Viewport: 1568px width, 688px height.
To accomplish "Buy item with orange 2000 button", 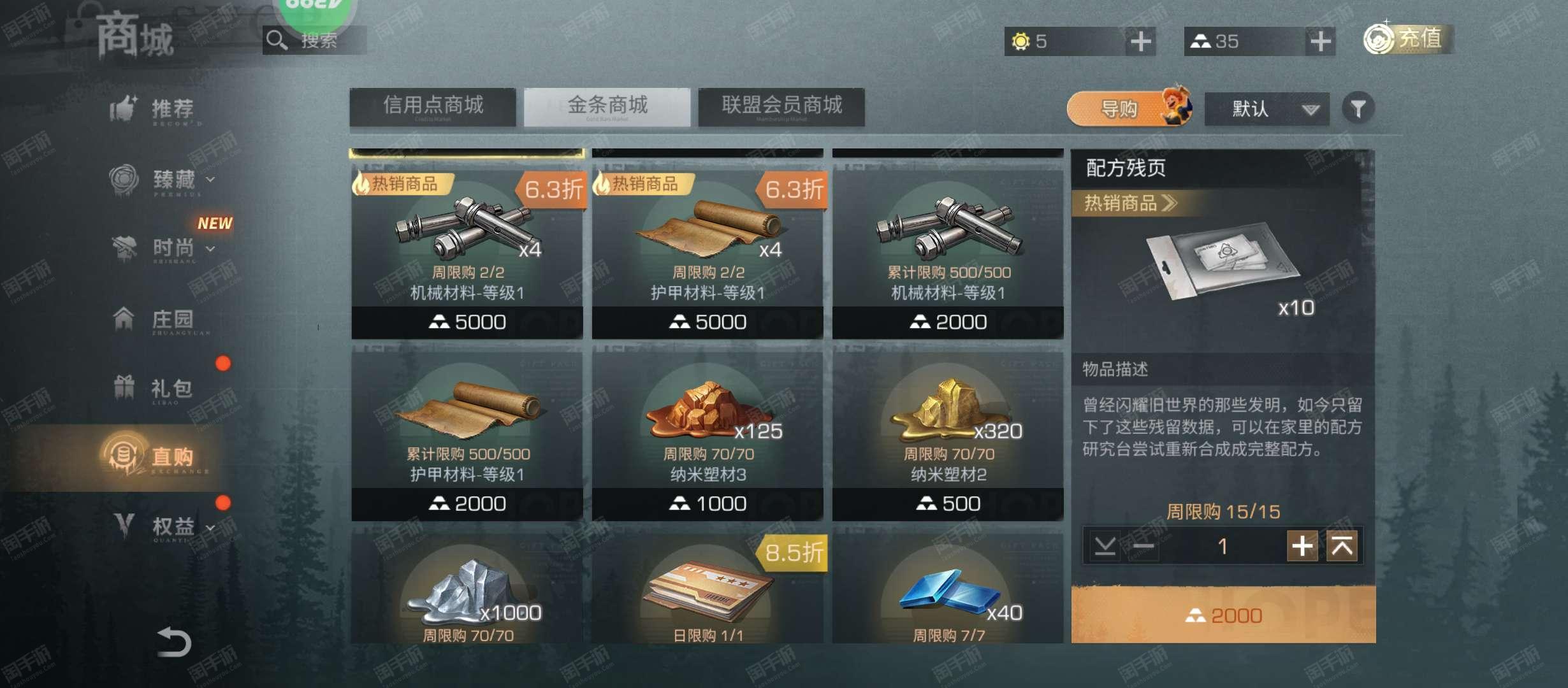I will [1223, 615].
